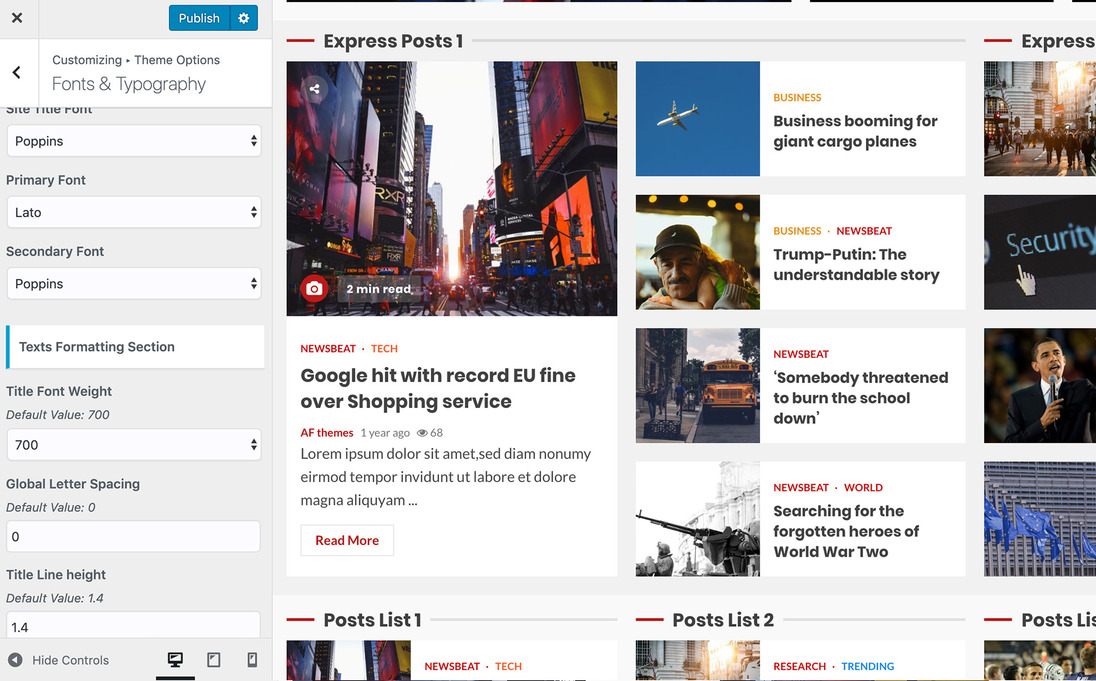Click the share icon on featured image
The height and width of the screenshot is (681, 1096).
315,89
